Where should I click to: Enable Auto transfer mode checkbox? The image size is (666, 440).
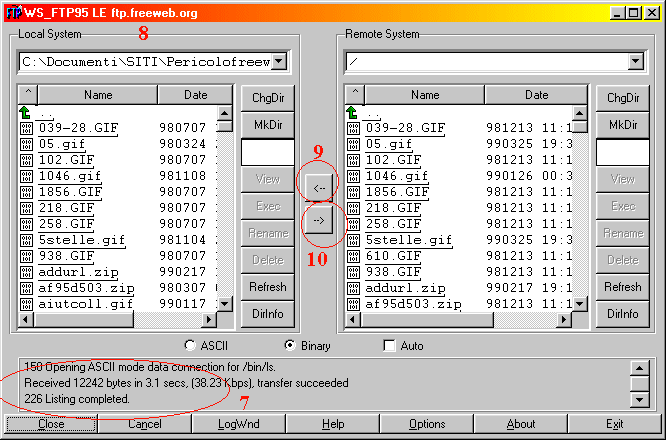389,345
